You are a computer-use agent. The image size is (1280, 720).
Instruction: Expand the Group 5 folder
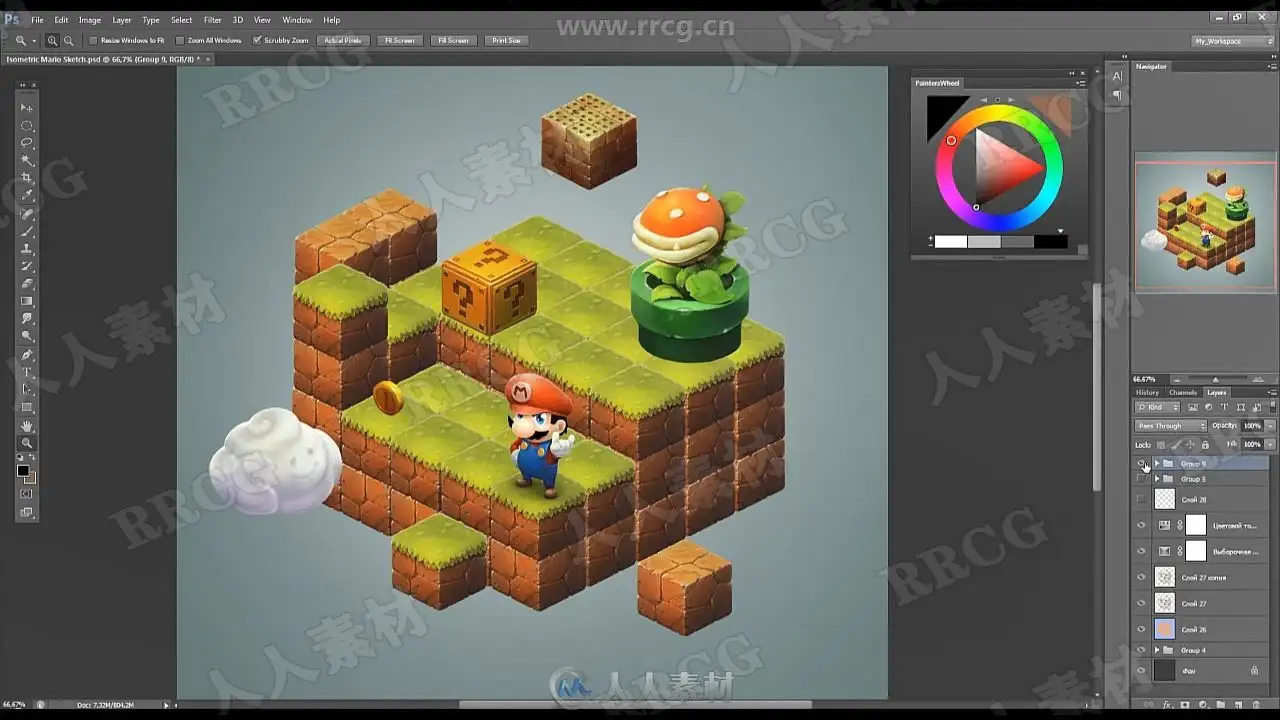pos(1157,479)
